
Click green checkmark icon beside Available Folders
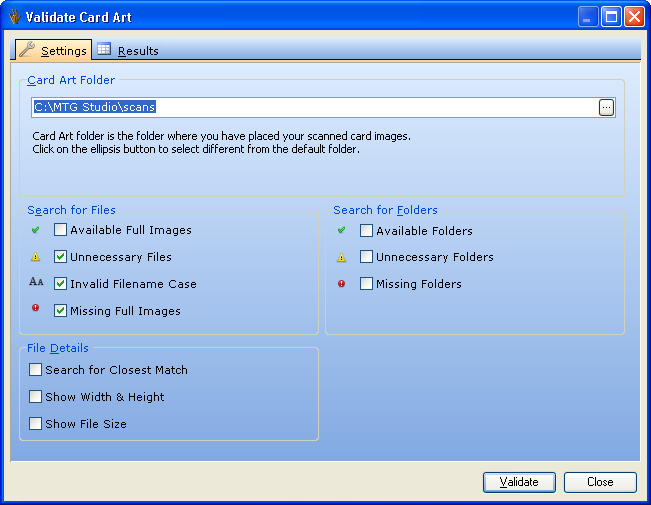click(341, 230)
